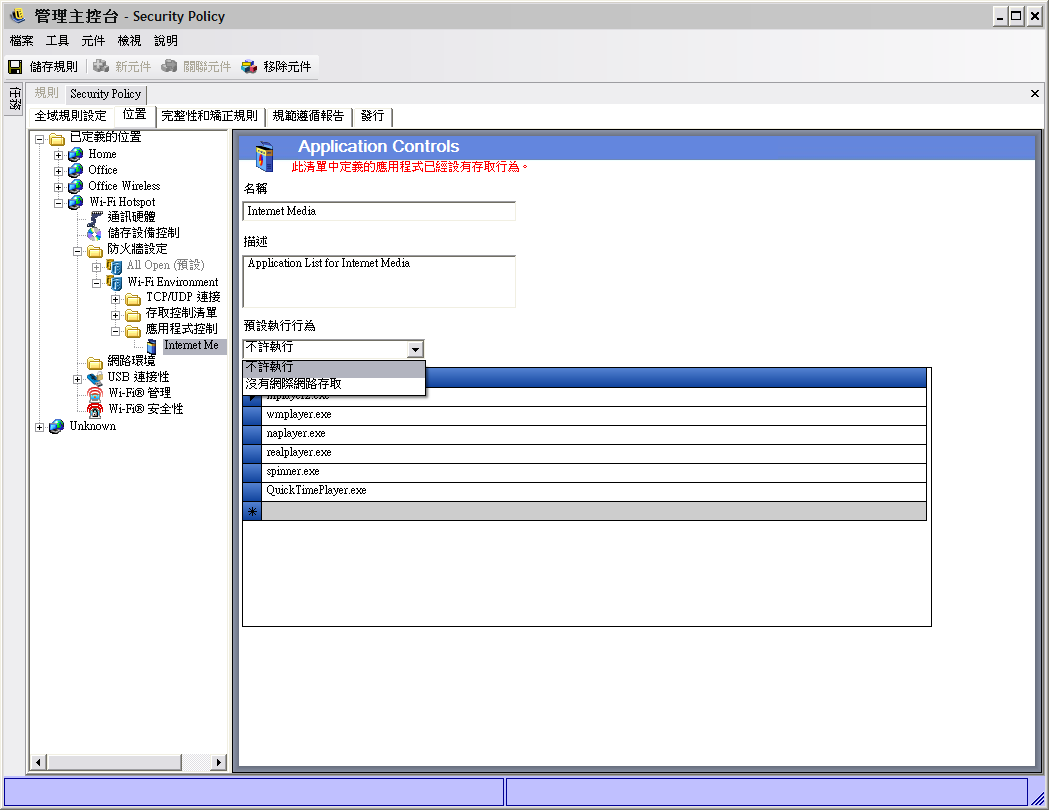Select the Security Policy tab
The height and width of the screenshot is (810, 1049).
click(105, 94)
